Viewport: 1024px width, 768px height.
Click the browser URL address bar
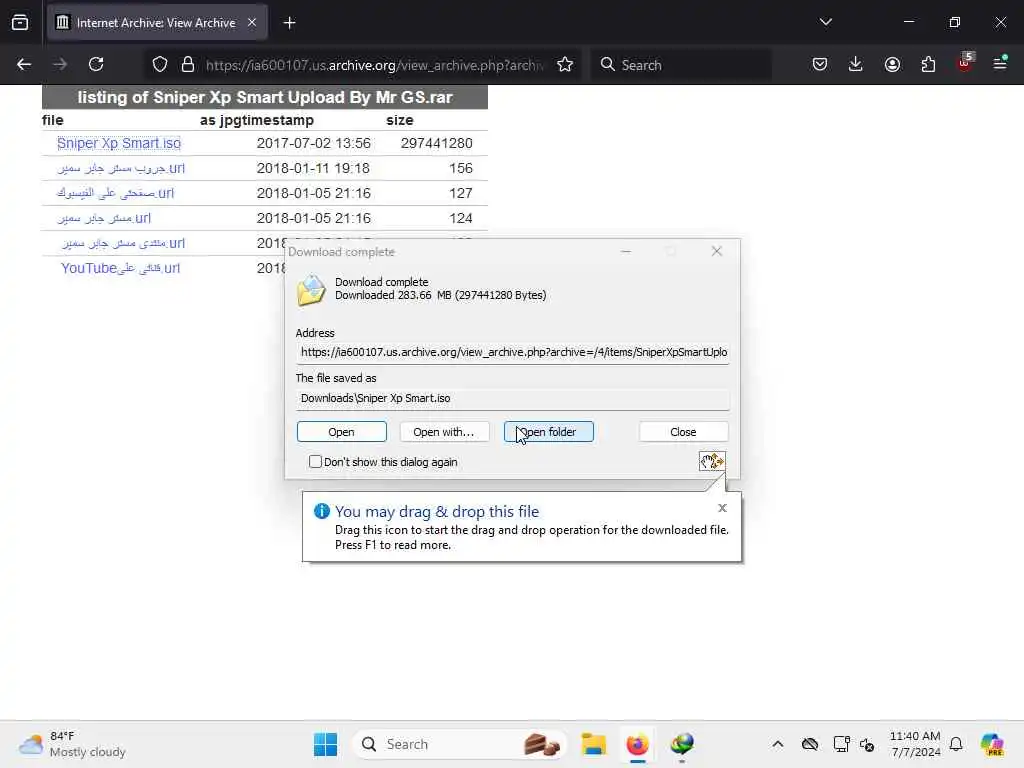click(x=376, y=65)
